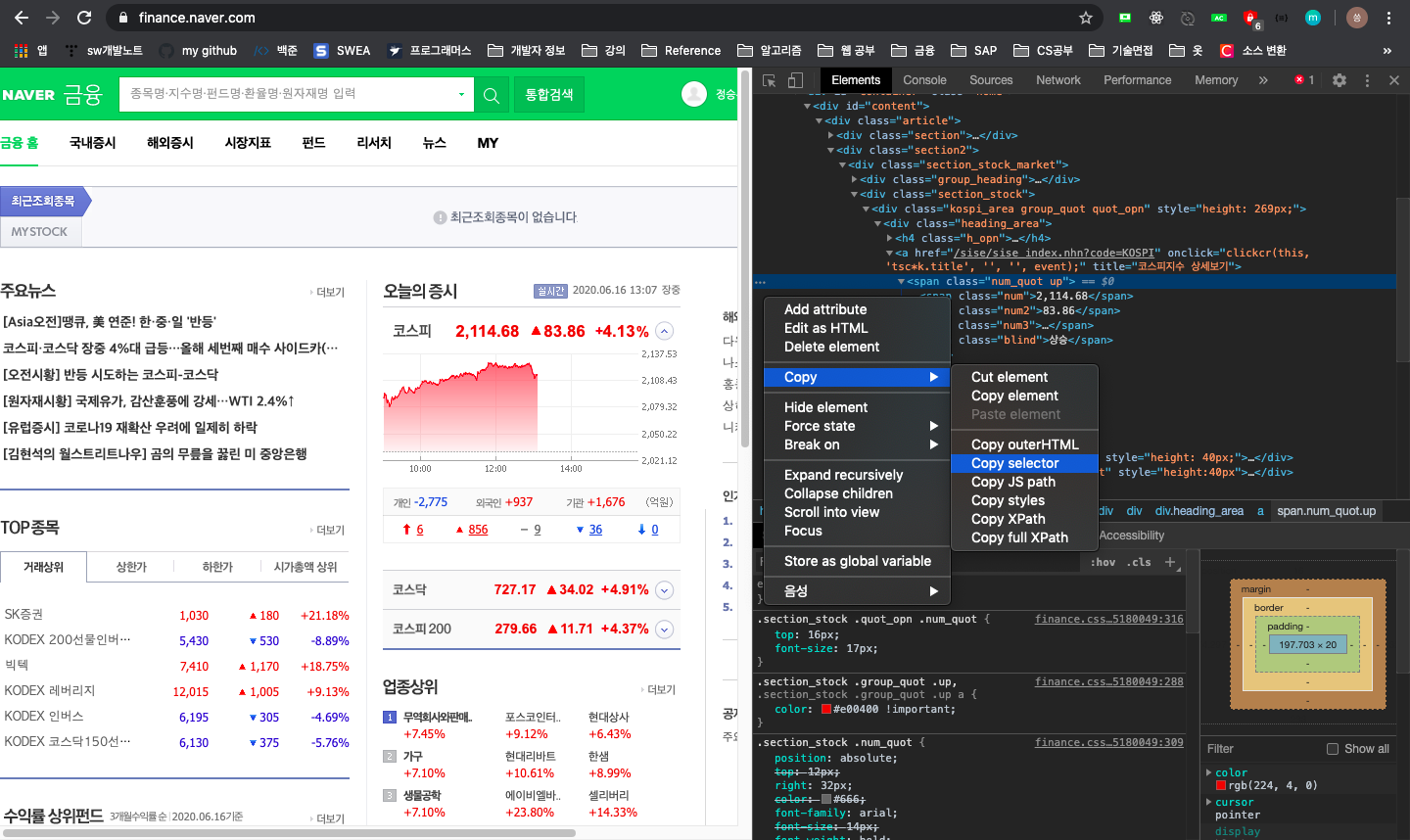Expand the div class="section" node
1410x840 pixels.
pyautogui.click(x=831, y=136)
